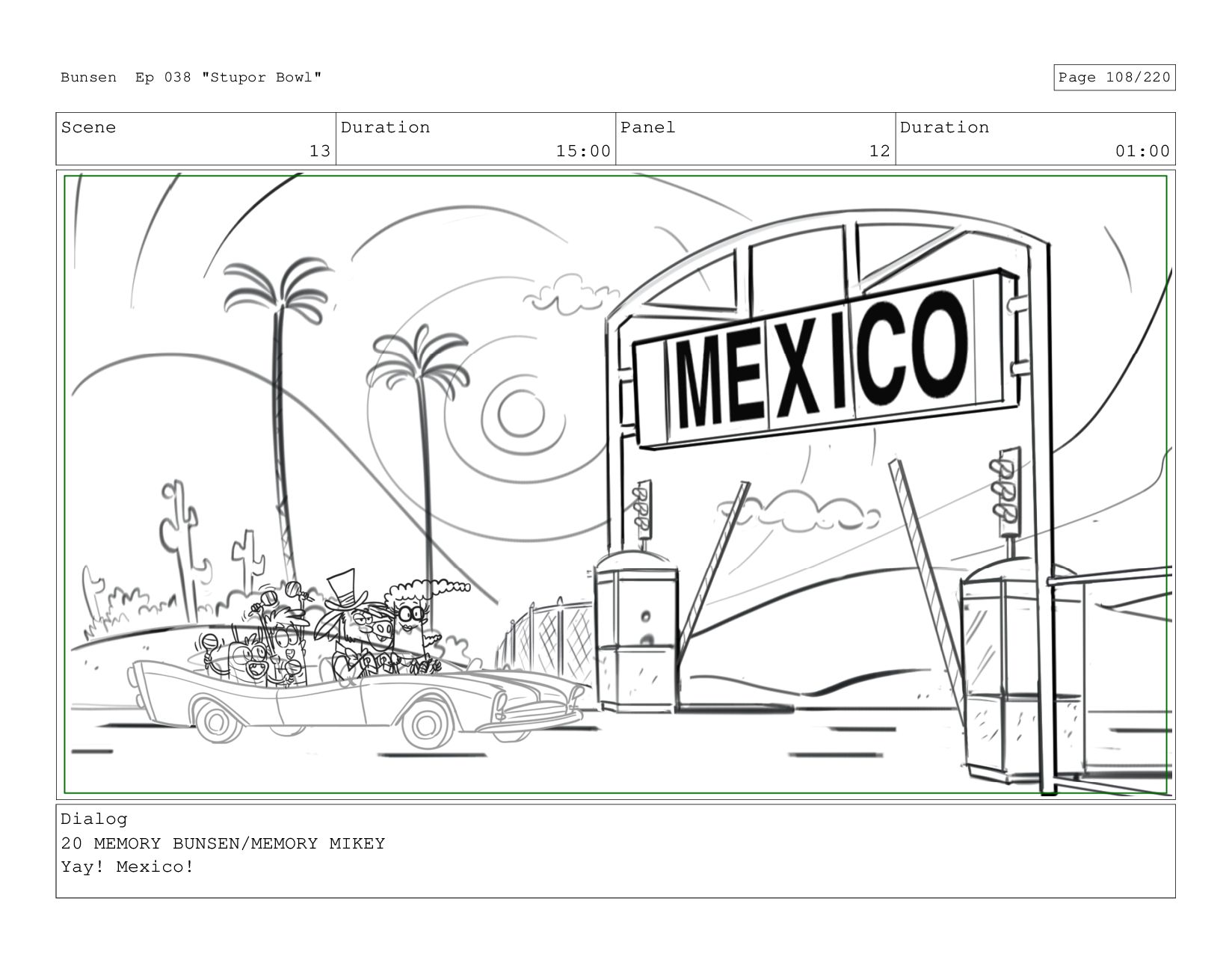Click the tall palm tree on left

point(280,419)
